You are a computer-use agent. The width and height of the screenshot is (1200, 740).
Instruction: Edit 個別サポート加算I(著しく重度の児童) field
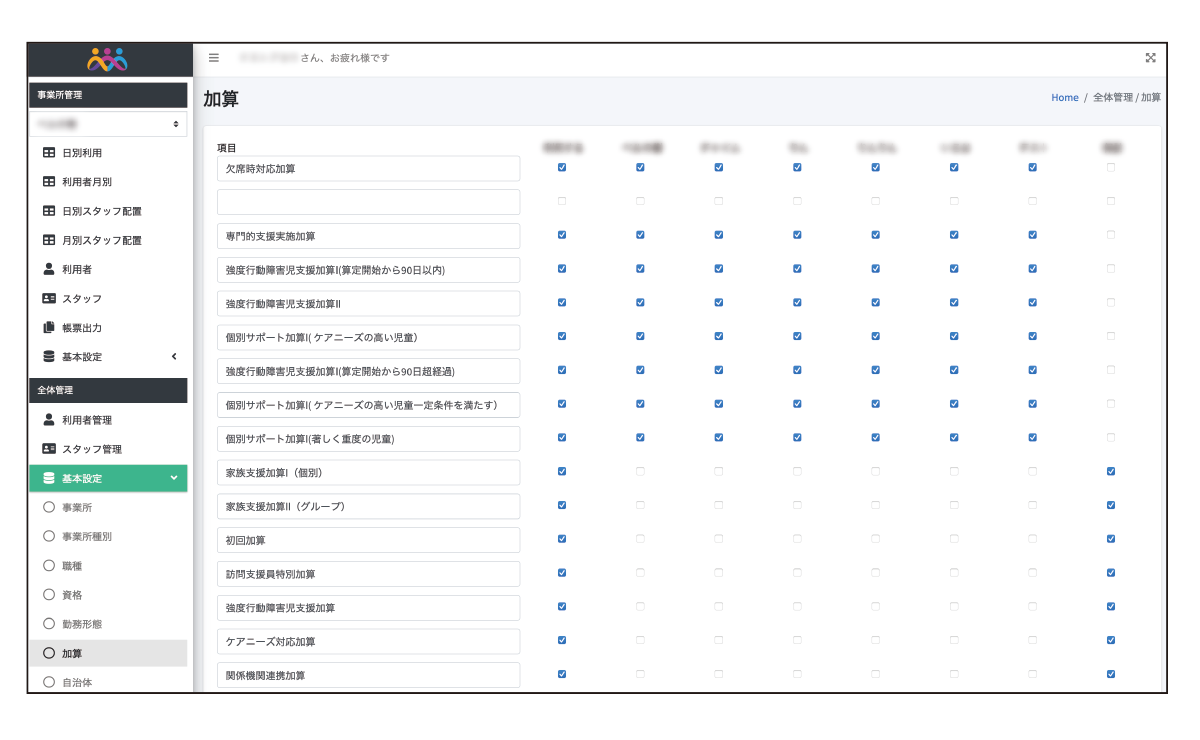pos(369,439)
